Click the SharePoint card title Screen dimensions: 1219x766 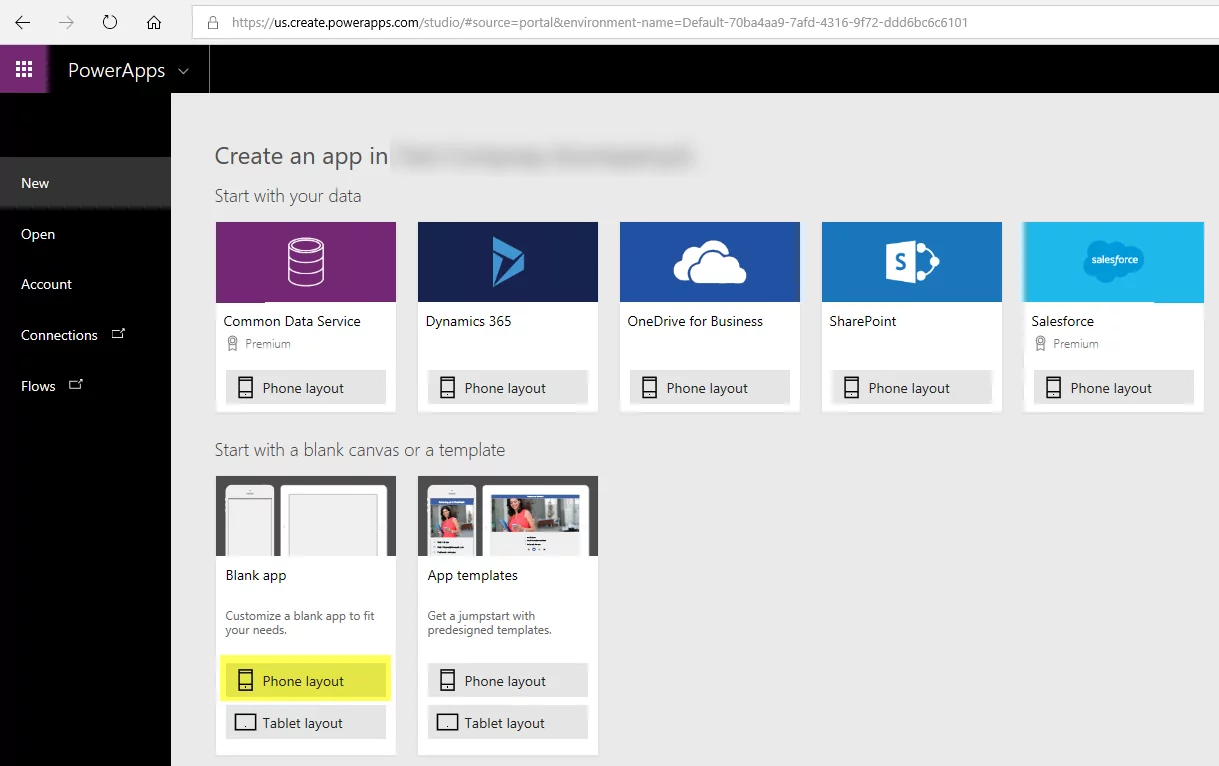863,321
